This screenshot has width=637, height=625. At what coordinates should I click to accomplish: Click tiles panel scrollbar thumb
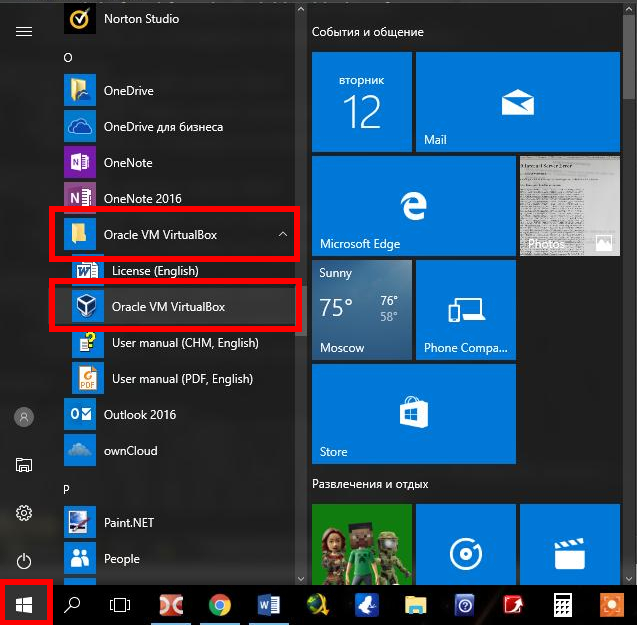pyautogui.click(x=629, y=57)
